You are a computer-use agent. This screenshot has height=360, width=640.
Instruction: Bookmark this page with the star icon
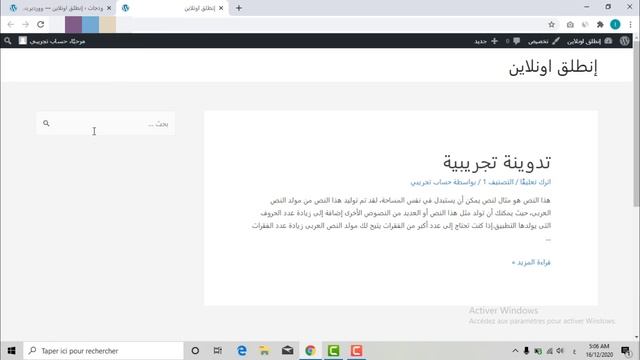click(x=551, y=24)
